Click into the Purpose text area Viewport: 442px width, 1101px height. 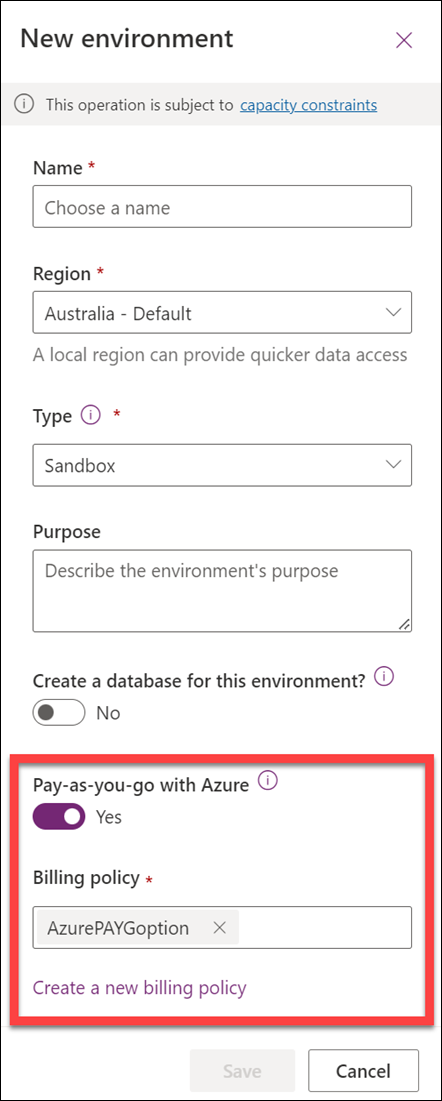(x=222, y=591)
